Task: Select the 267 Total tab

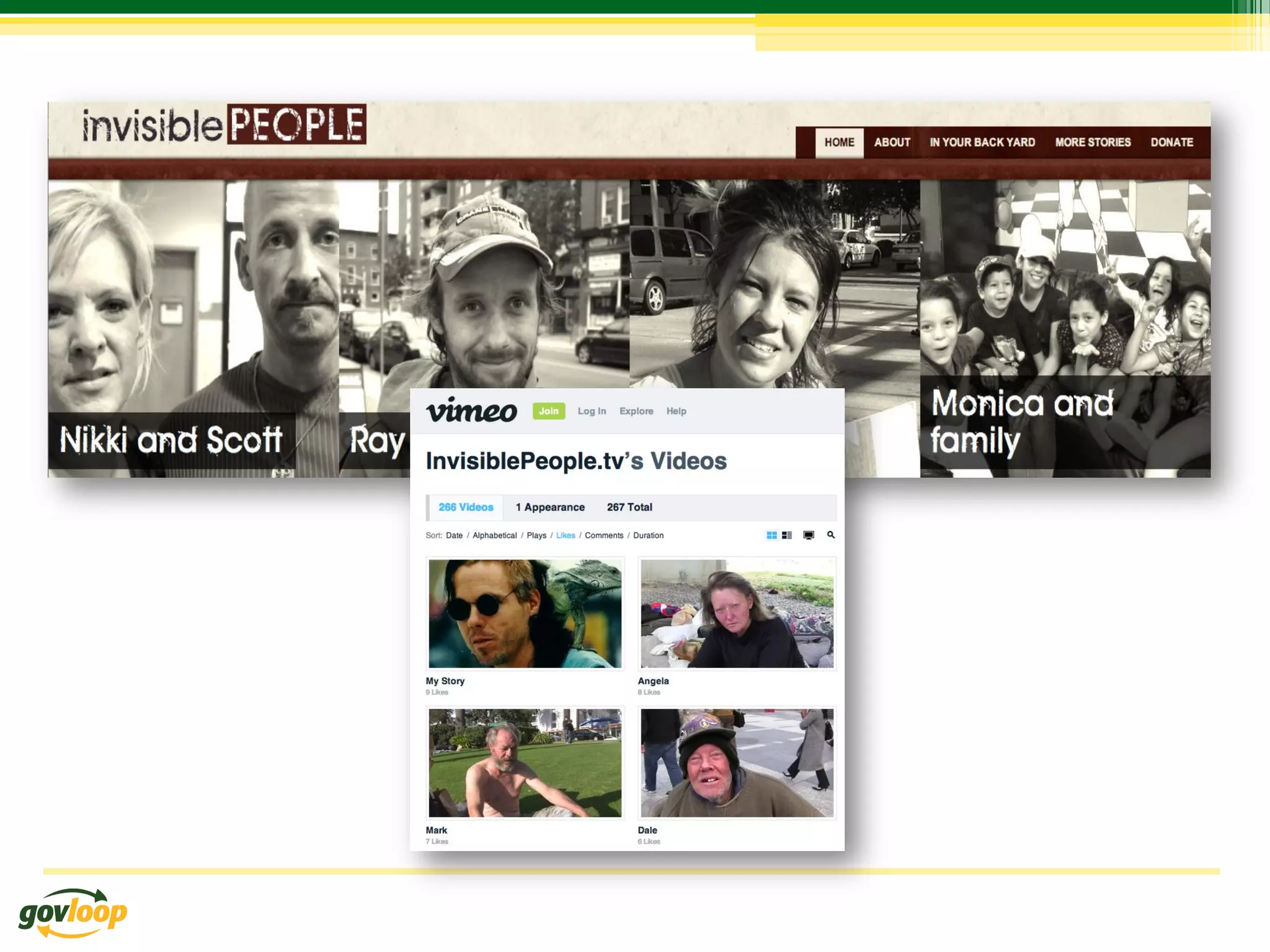Action: pyautogui.click(x=629, y=507)
